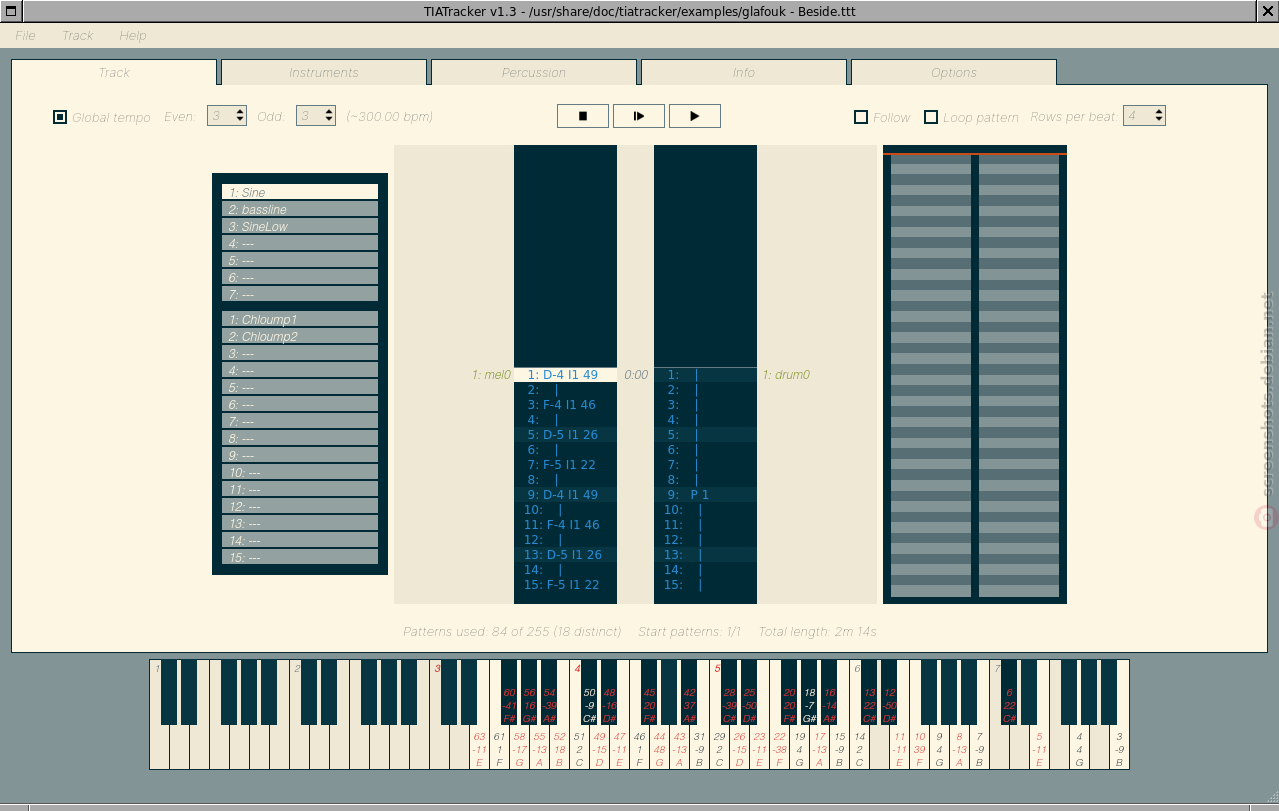Click the drum0 pattern label
This screenshot has height=811, width=1279.
point(786,375)
